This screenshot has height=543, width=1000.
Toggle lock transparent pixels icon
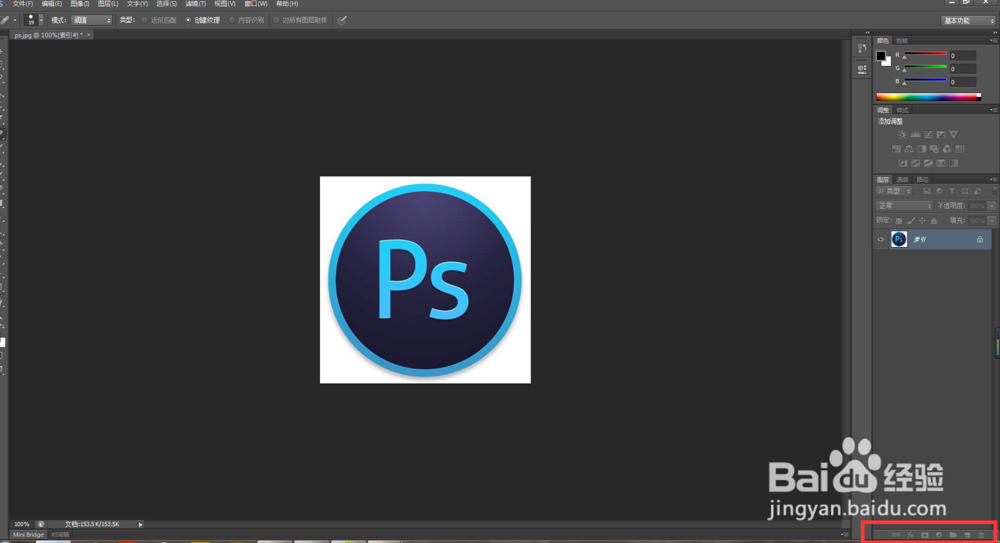coord(899,221)
